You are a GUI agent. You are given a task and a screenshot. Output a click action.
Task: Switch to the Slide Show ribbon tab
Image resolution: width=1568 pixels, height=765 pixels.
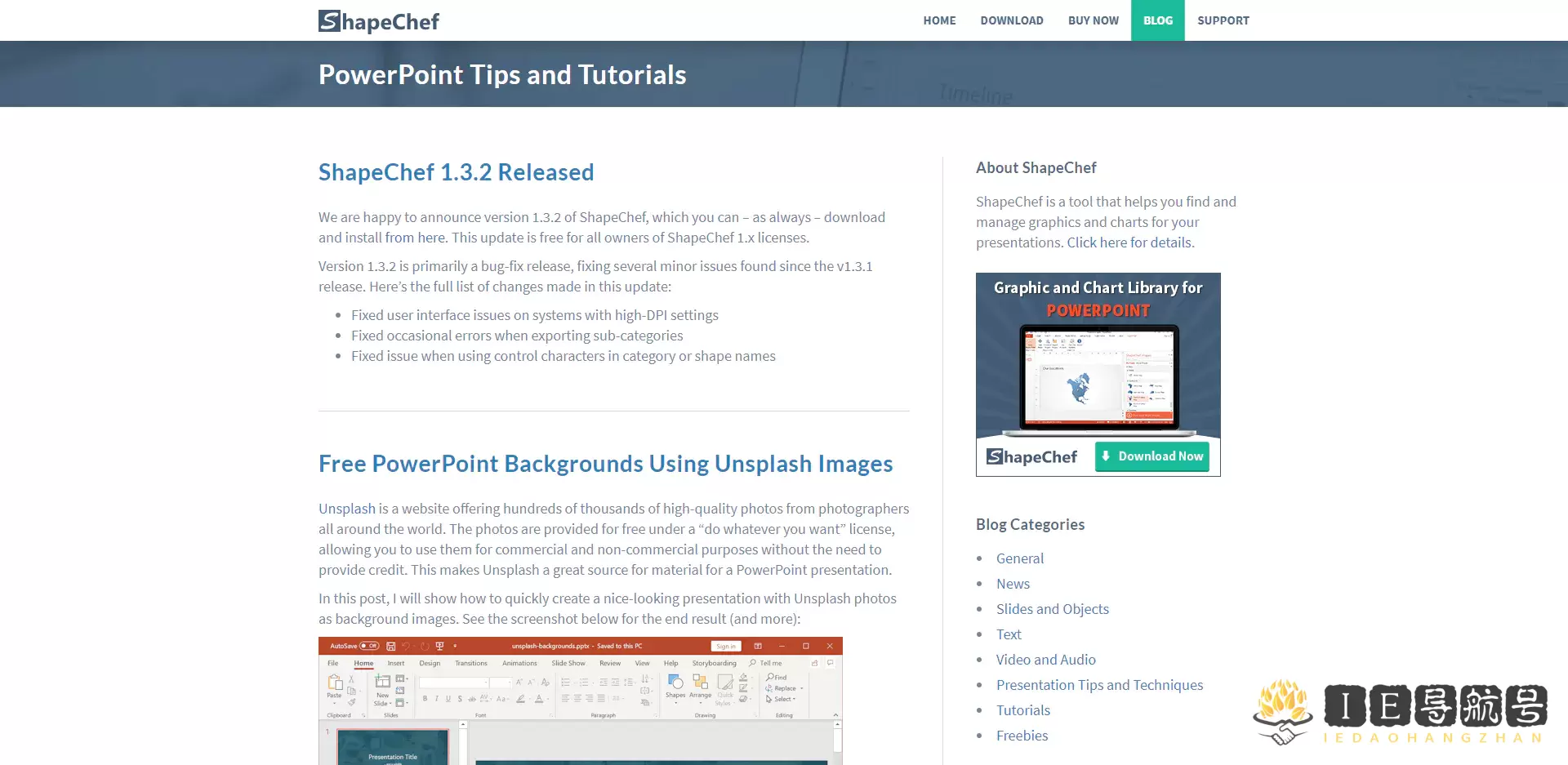568,663
